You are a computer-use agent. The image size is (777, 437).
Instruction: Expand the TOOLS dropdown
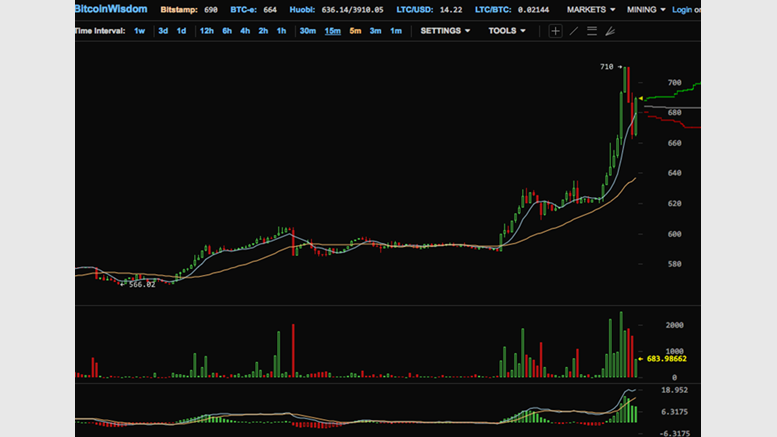click(x=506, y=31)
